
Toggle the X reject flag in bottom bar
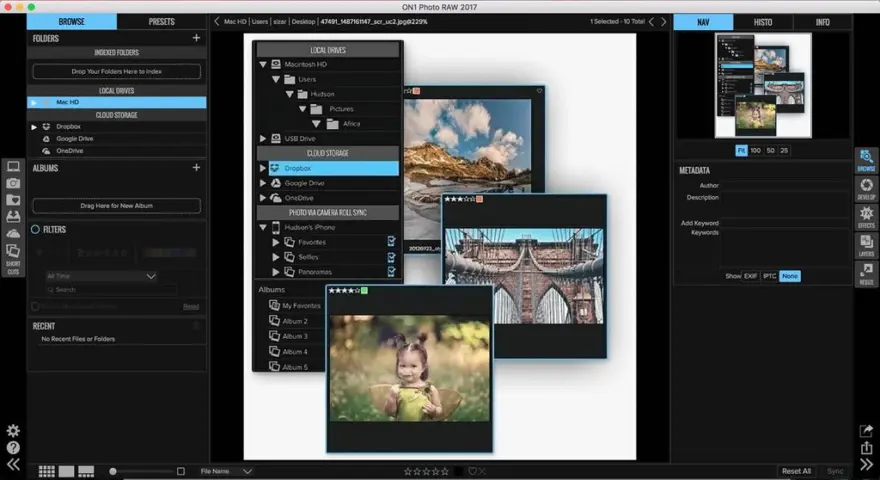482,472
